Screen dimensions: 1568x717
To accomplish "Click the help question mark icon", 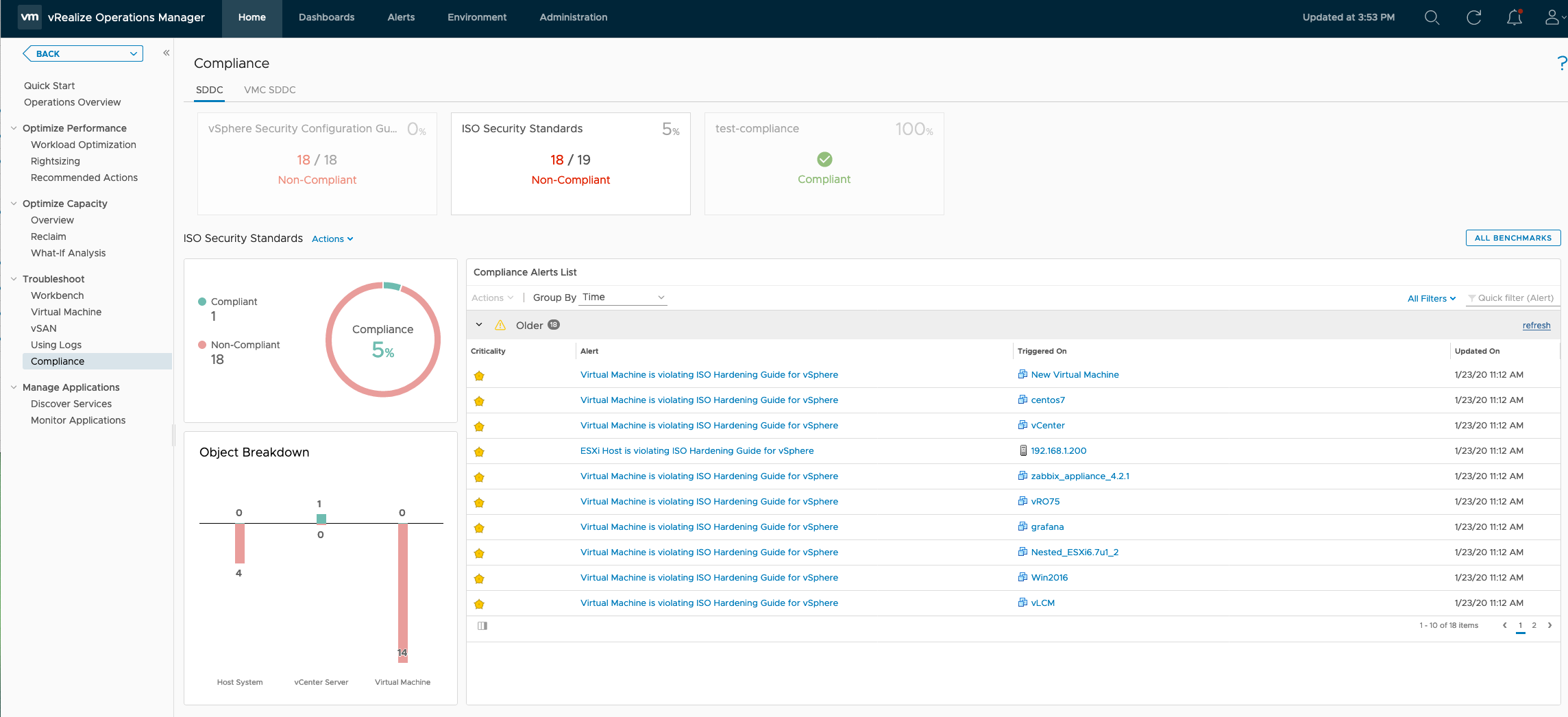I will tap(1561, 64).
